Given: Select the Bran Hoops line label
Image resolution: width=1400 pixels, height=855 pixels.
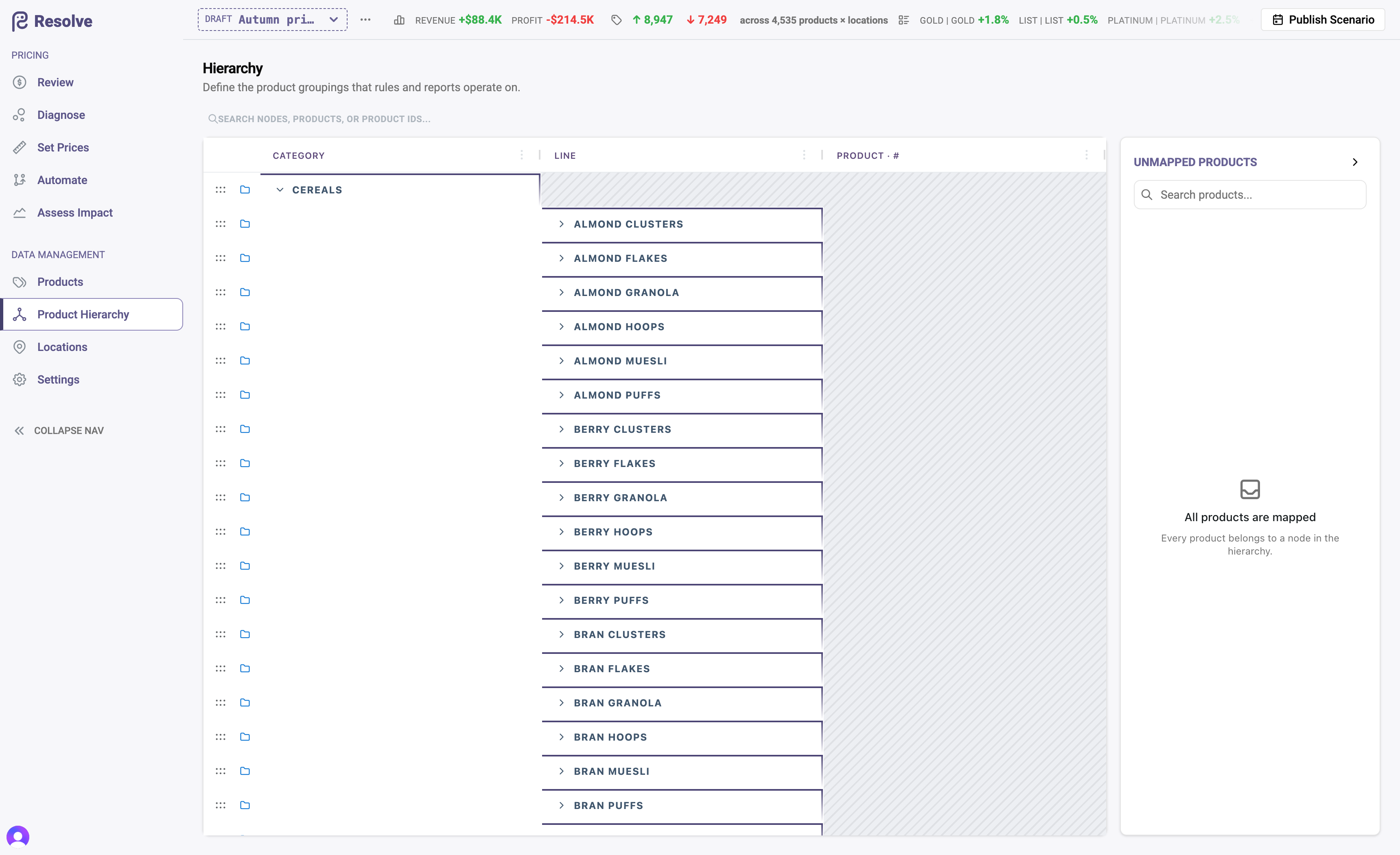Looking at the screenshot, I should 610,737.
